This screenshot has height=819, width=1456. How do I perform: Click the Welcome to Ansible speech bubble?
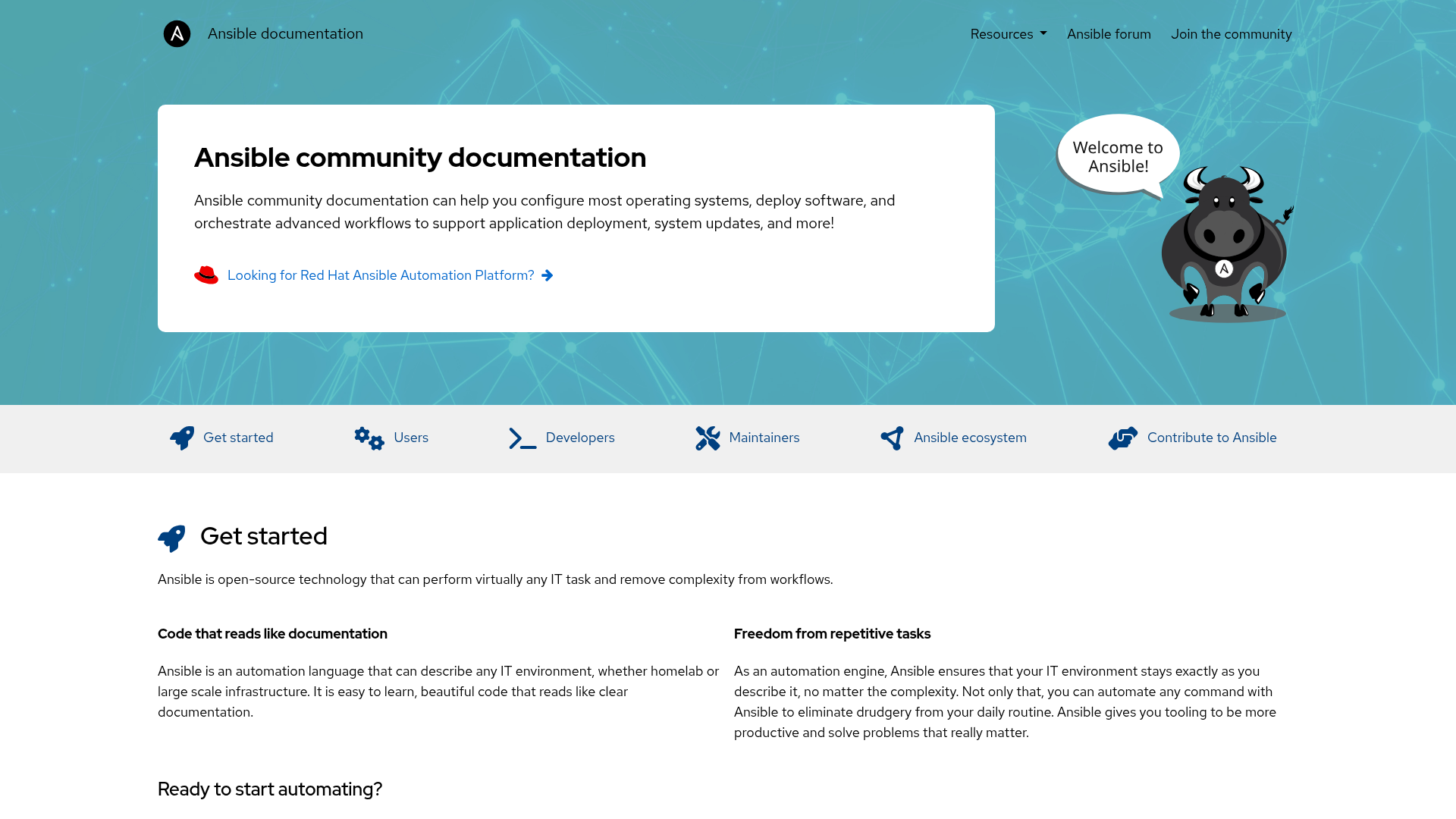pos(1117,157)
